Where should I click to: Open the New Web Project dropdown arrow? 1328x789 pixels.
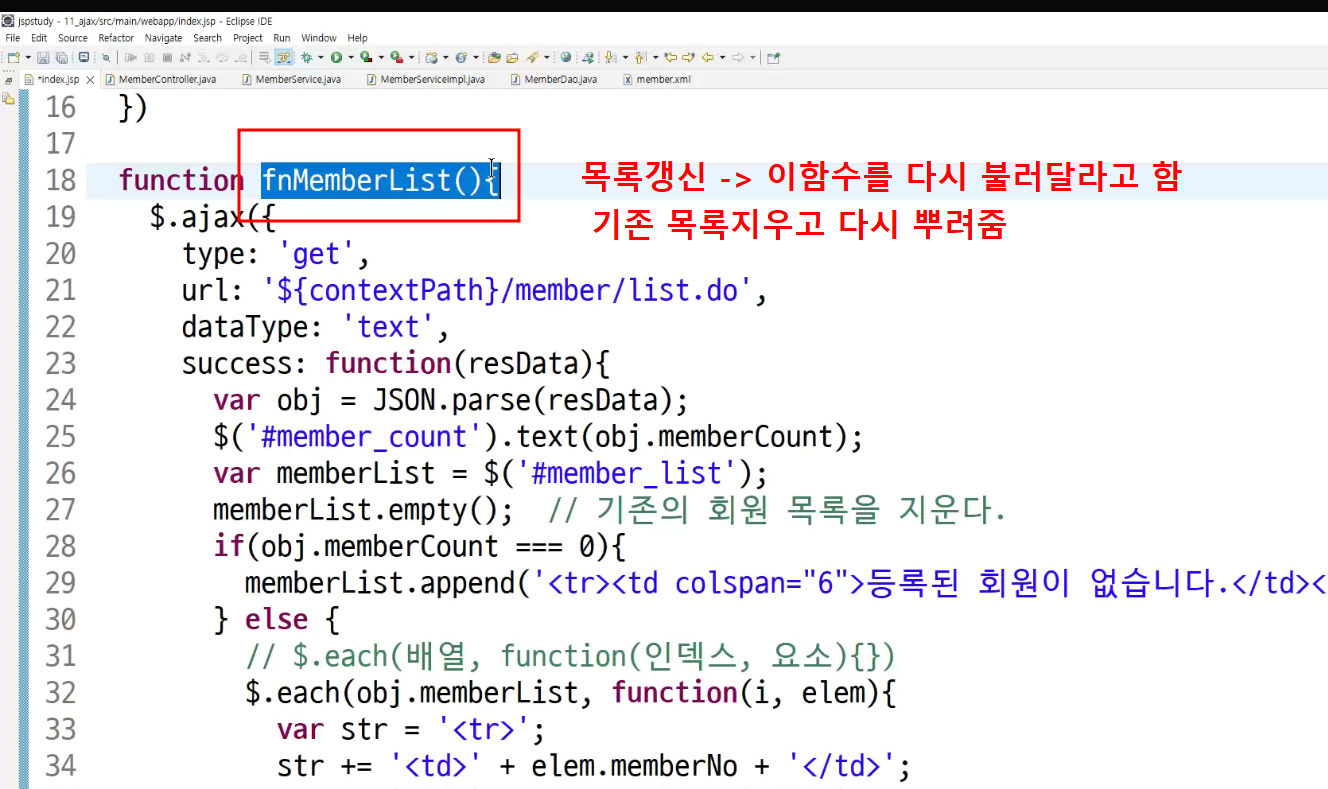point(446,58)
